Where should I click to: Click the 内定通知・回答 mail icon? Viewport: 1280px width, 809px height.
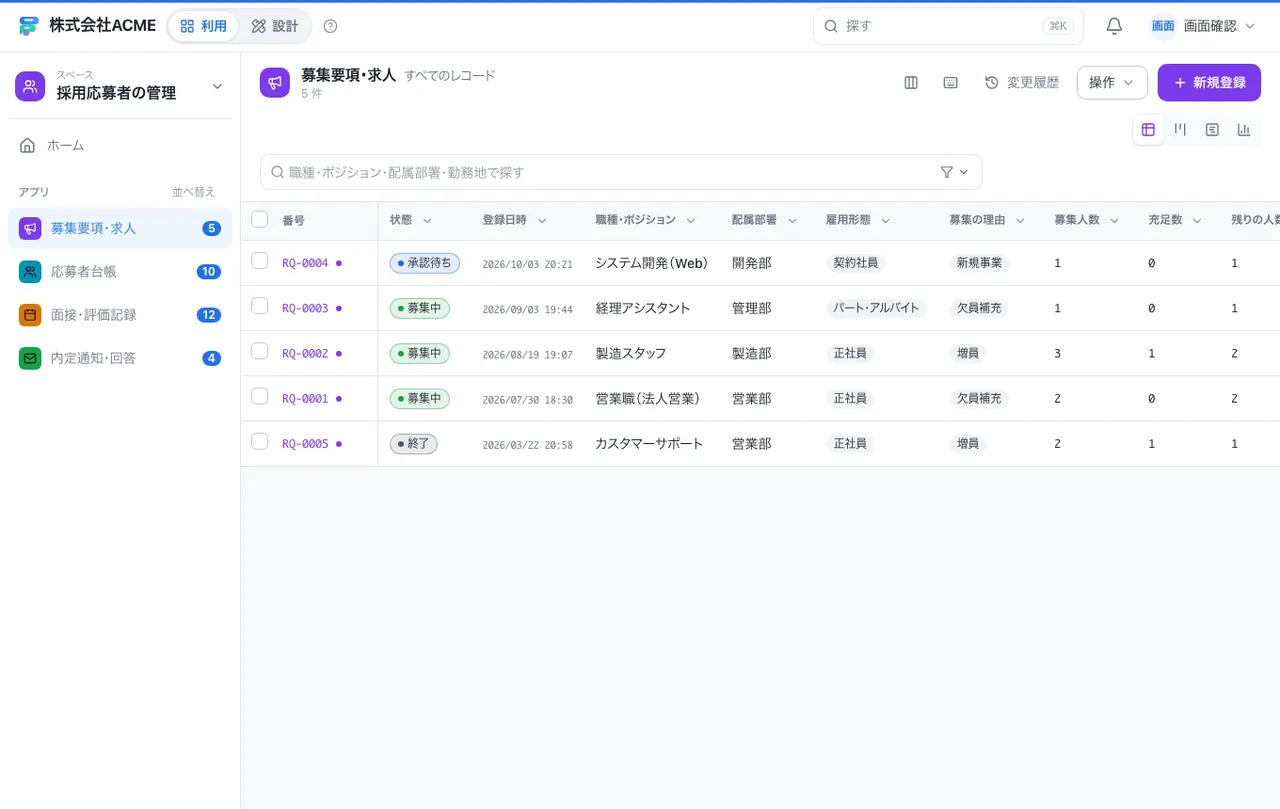(30, 358)
